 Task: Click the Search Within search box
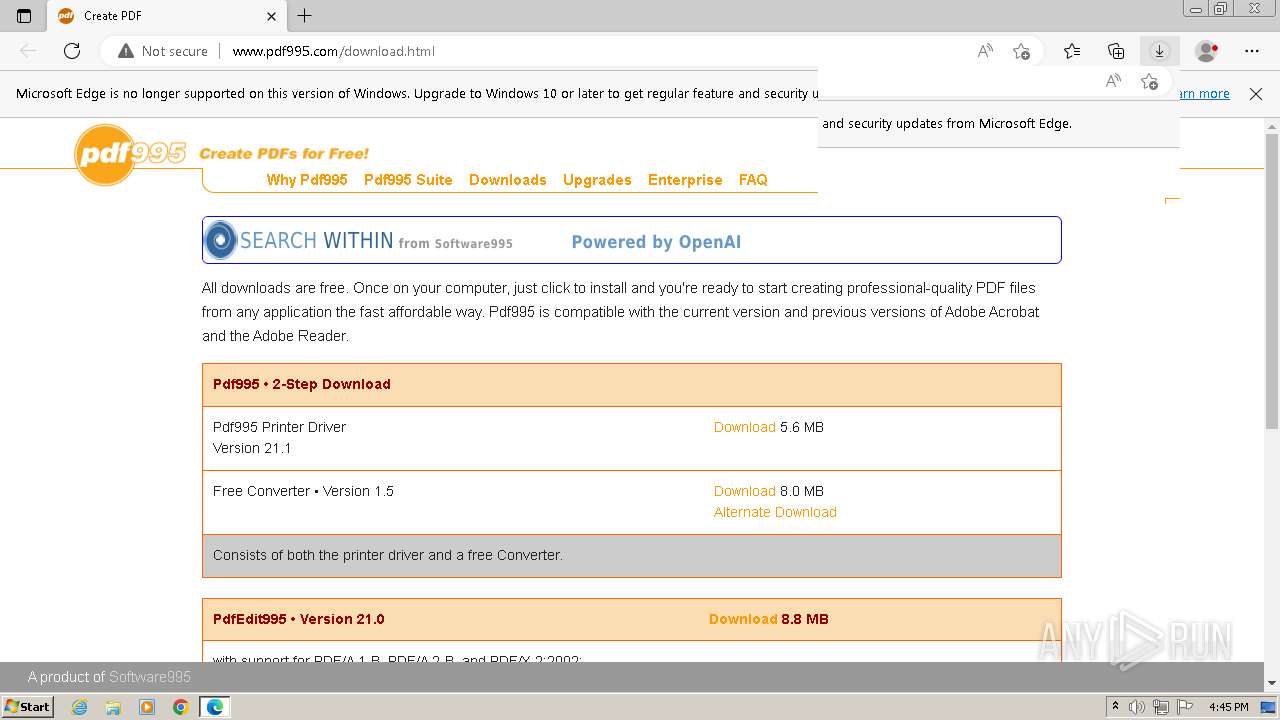(x=632, y=240)
